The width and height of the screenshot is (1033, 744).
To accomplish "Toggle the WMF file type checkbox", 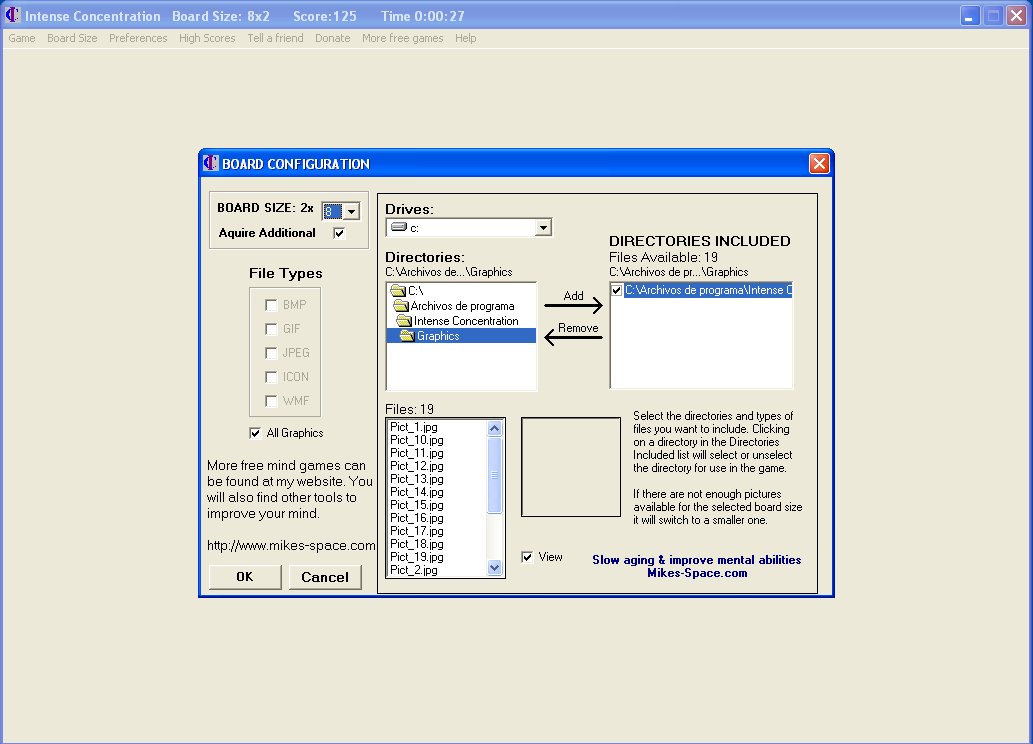I will [x=271, y=401].
